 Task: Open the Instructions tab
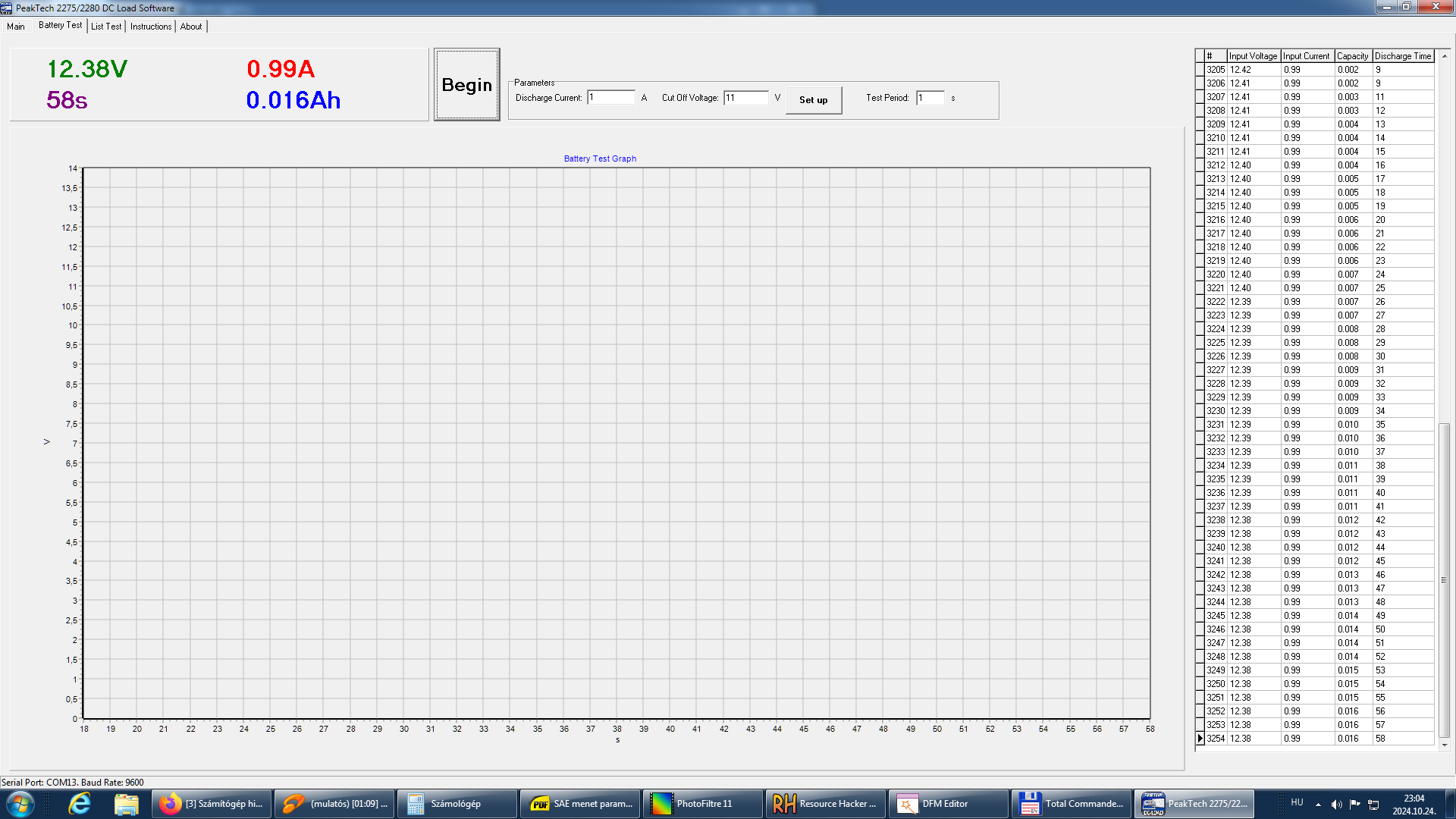click(x=151, y=27)
